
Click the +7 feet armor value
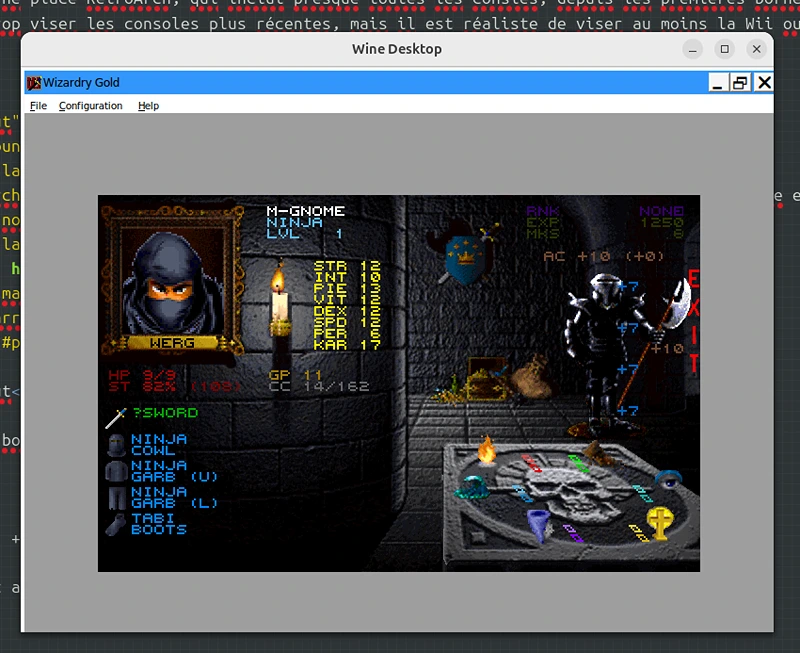click(x=628, y=411)
